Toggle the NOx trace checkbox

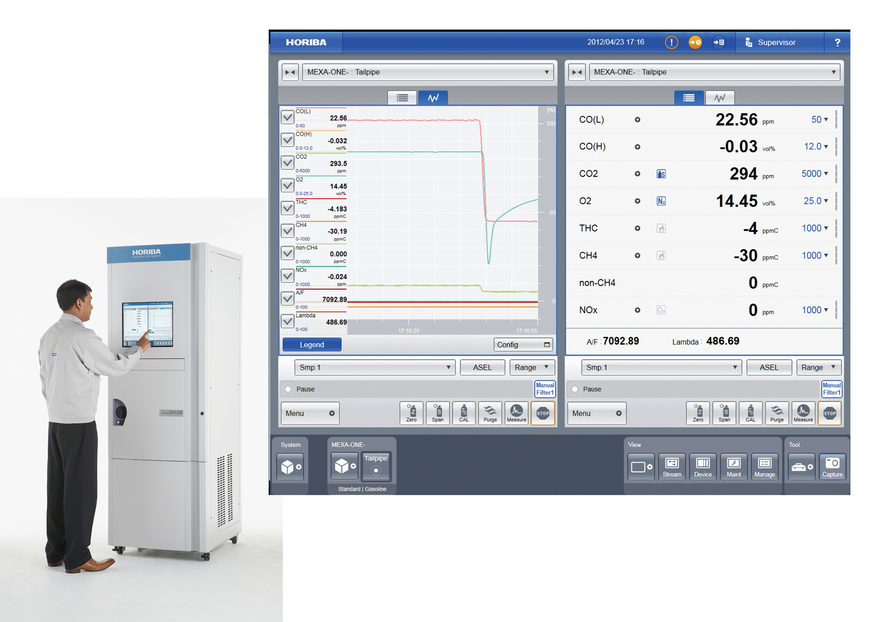[x=287, y=276]
